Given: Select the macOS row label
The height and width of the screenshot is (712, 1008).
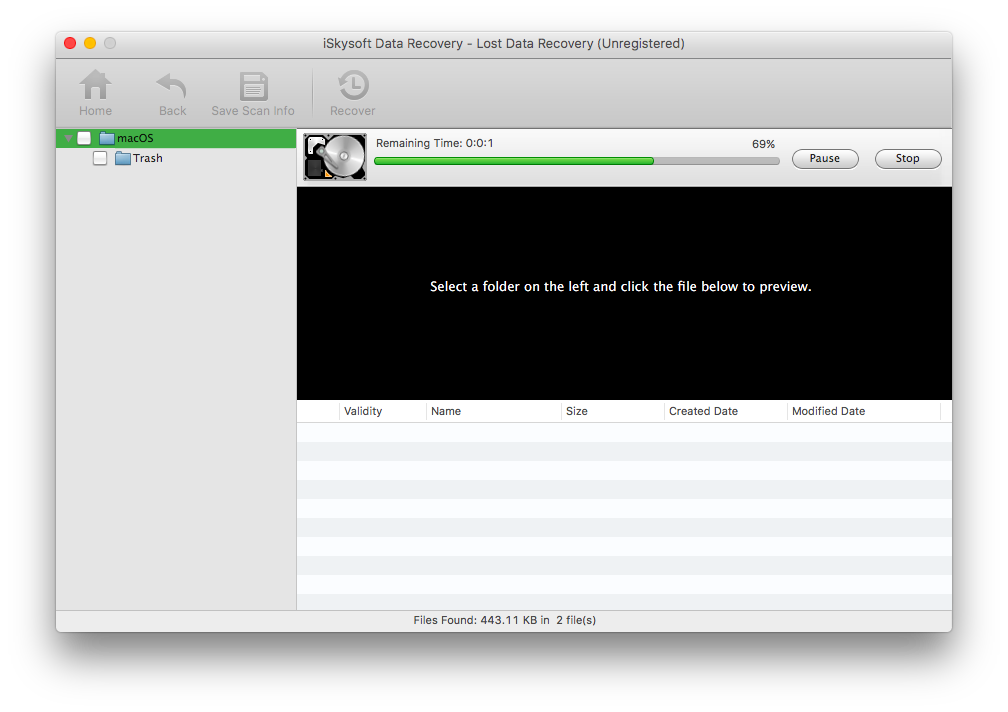Looking at the screenshot, I should pos(135,138).
